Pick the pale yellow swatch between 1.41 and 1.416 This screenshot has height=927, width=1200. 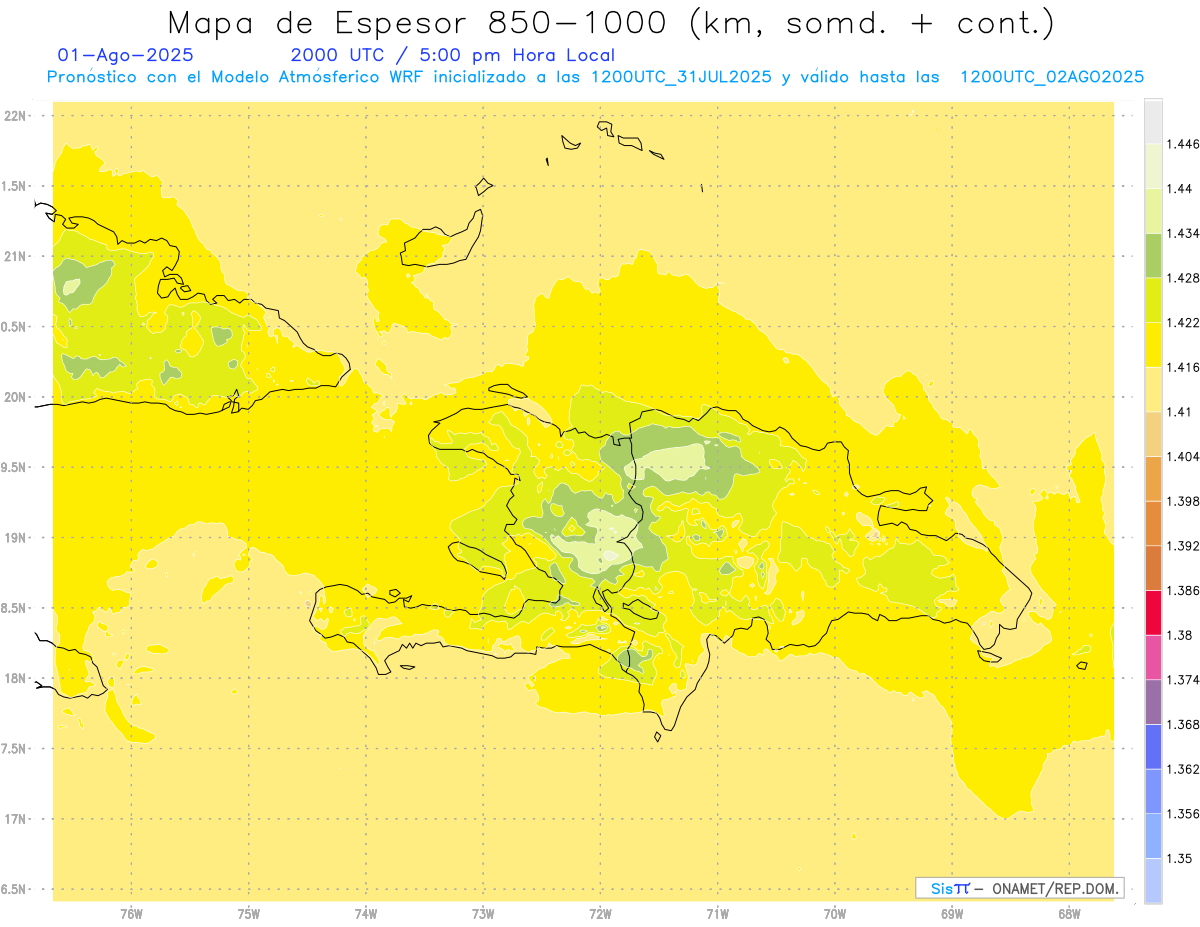pyautogui.click(x=1153, y=389)
